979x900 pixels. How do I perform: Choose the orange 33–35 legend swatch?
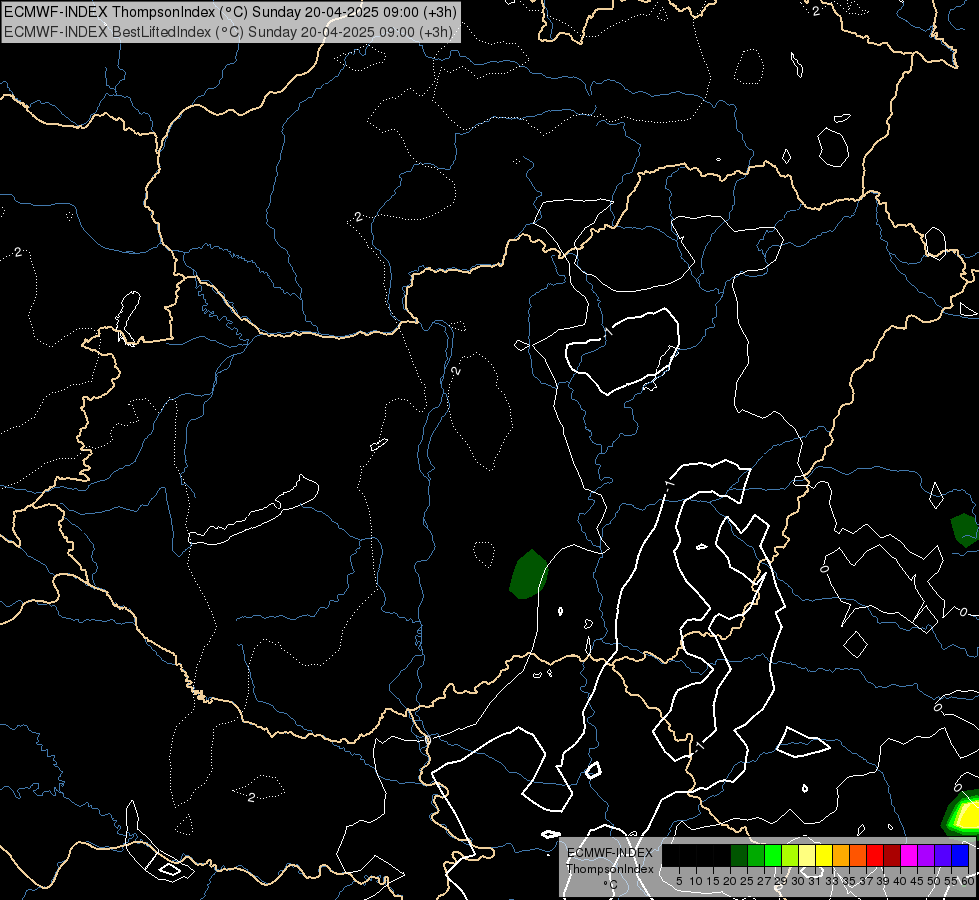coord(841,855)
